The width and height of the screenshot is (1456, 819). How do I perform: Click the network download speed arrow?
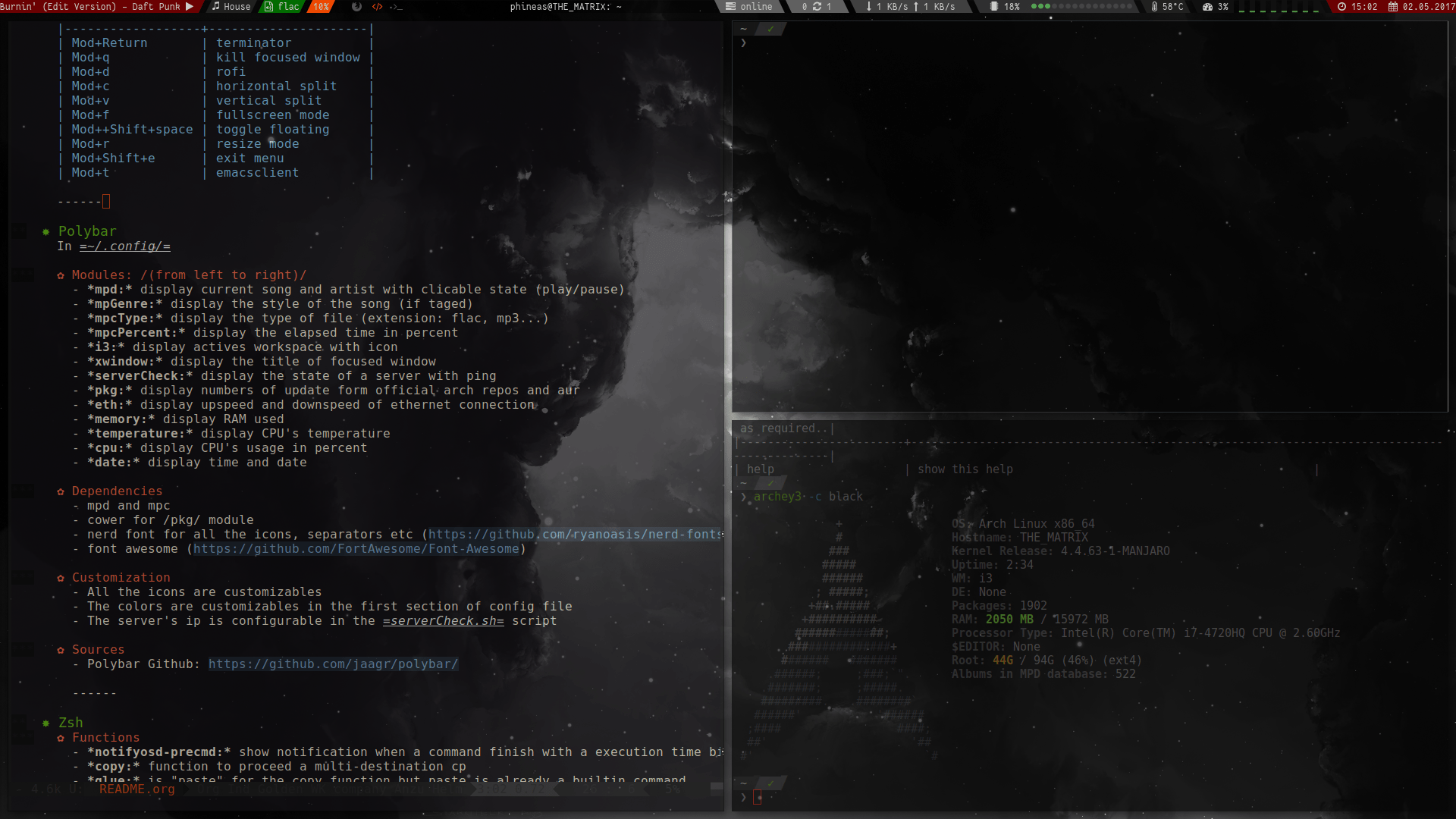[x=869, y=6]
